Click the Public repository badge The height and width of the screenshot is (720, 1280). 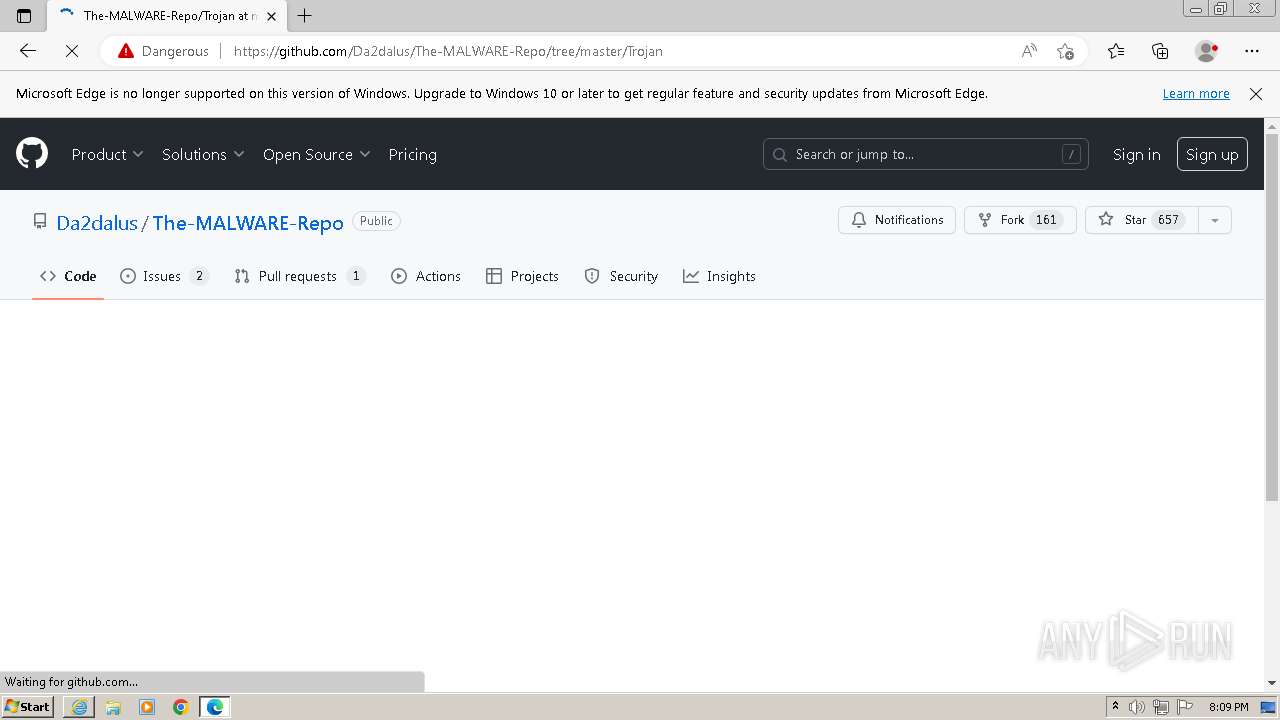376,221
